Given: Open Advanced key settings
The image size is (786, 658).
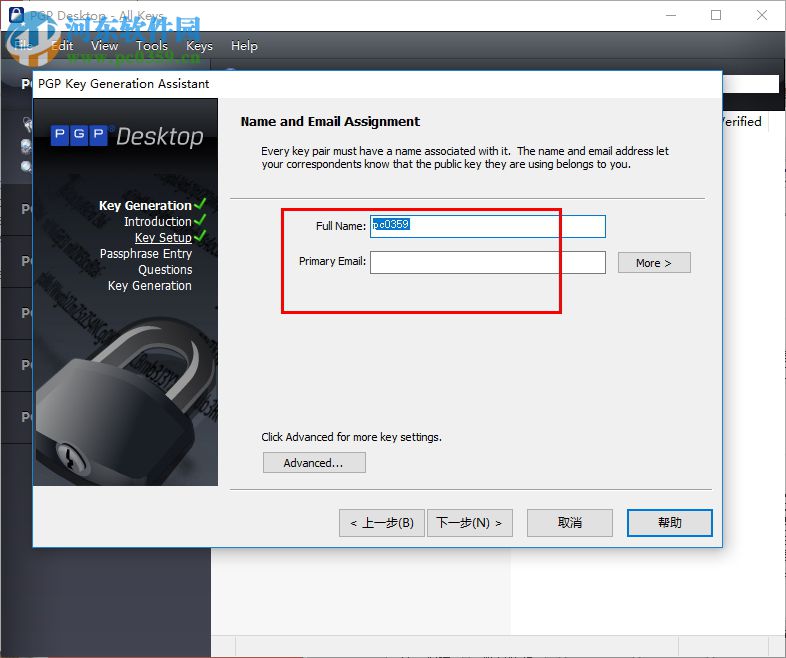Looking at the screenshot, I should [314, 463].
